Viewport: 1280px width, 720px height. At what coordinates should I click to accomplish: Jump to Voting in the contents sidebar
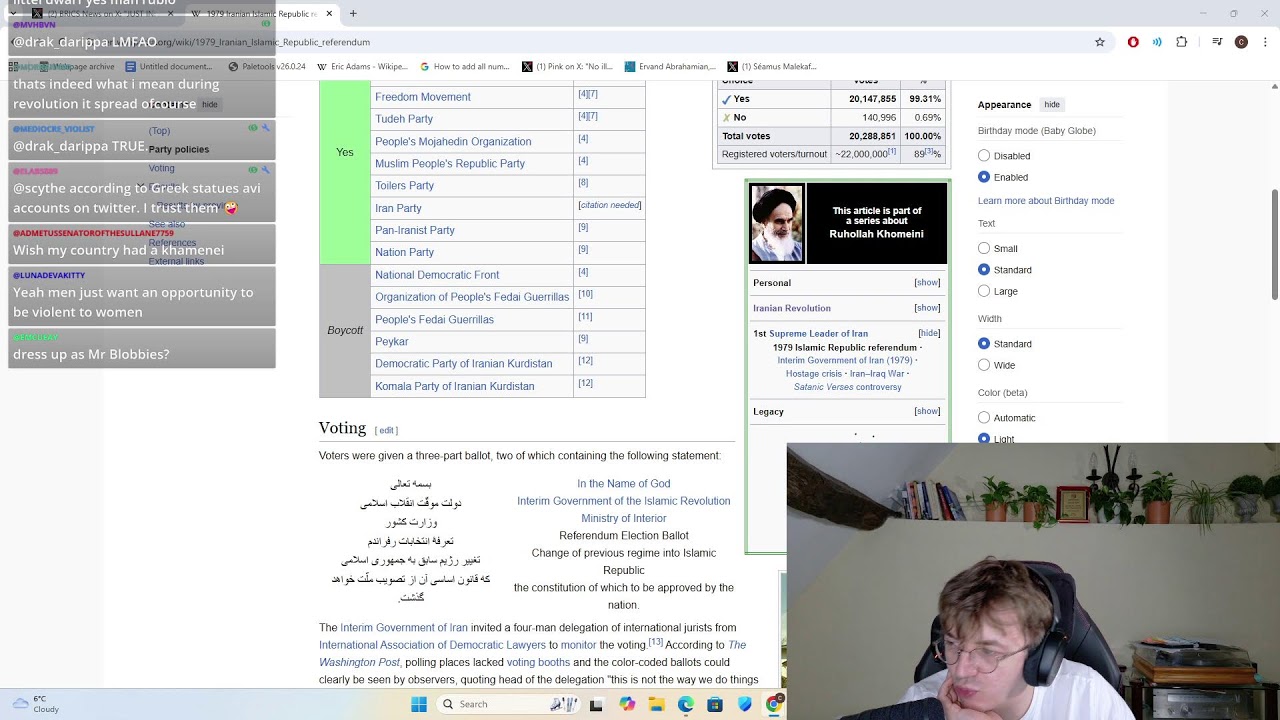tap(161, 168)
